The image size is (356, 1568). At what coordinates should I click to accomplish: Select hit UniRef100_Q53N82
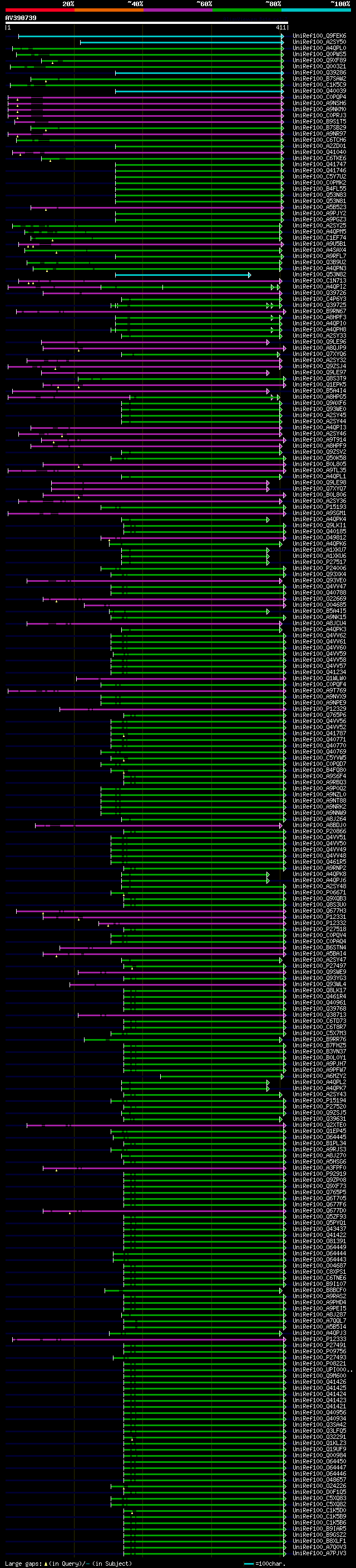[319, 275]
